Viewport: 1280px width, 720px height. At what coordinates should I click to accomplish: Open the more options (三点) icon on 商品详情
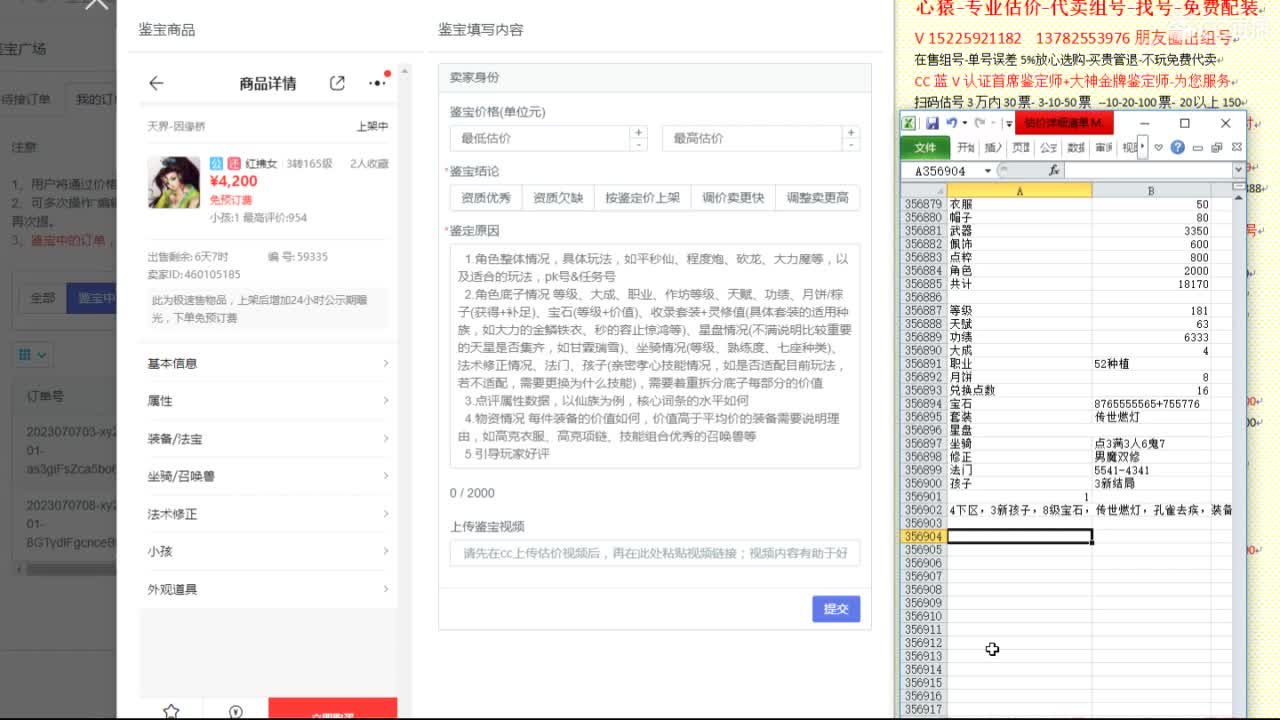coord(377,84)
